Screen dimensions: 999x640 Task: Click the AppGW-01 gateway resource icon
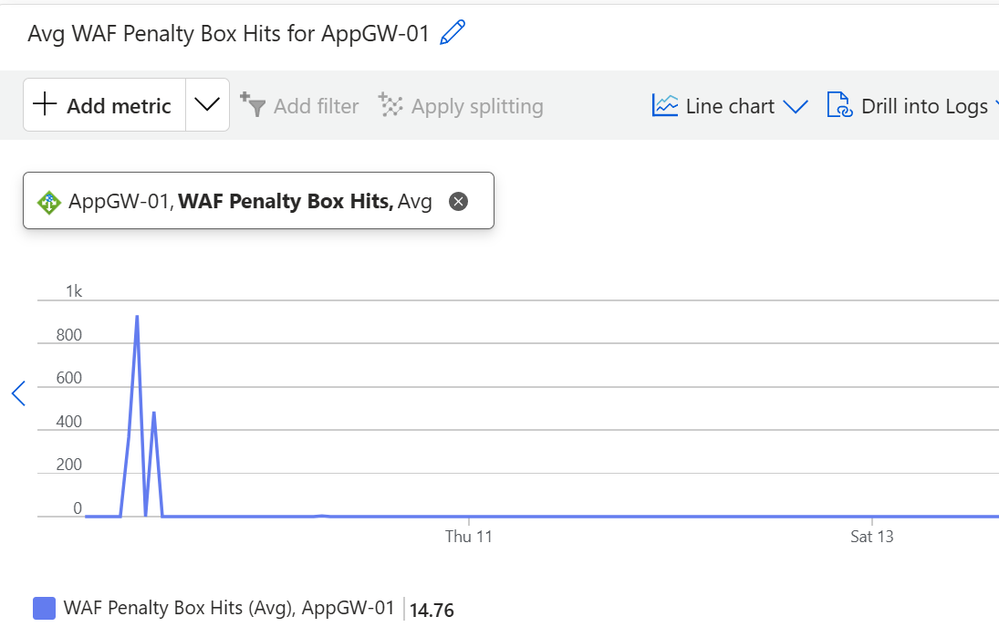49,201
